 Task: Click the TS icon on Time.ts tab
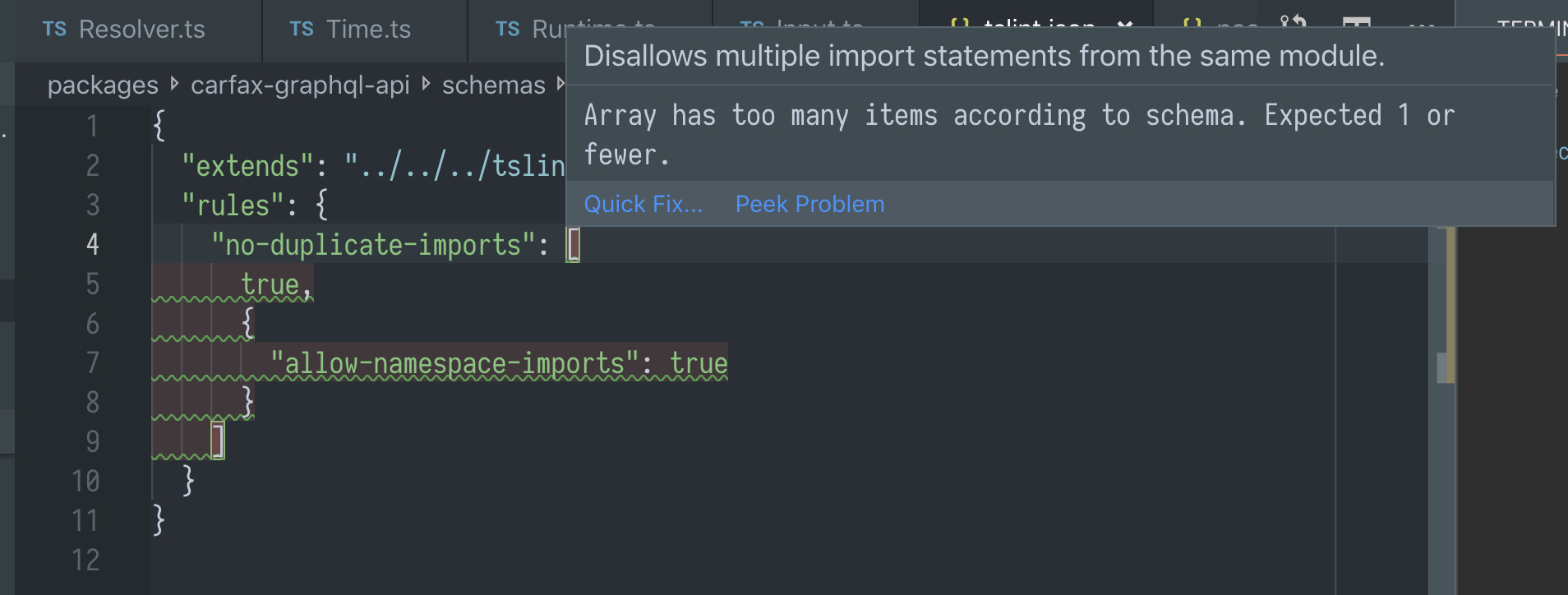pyautogui.click(x=300, y=28)
